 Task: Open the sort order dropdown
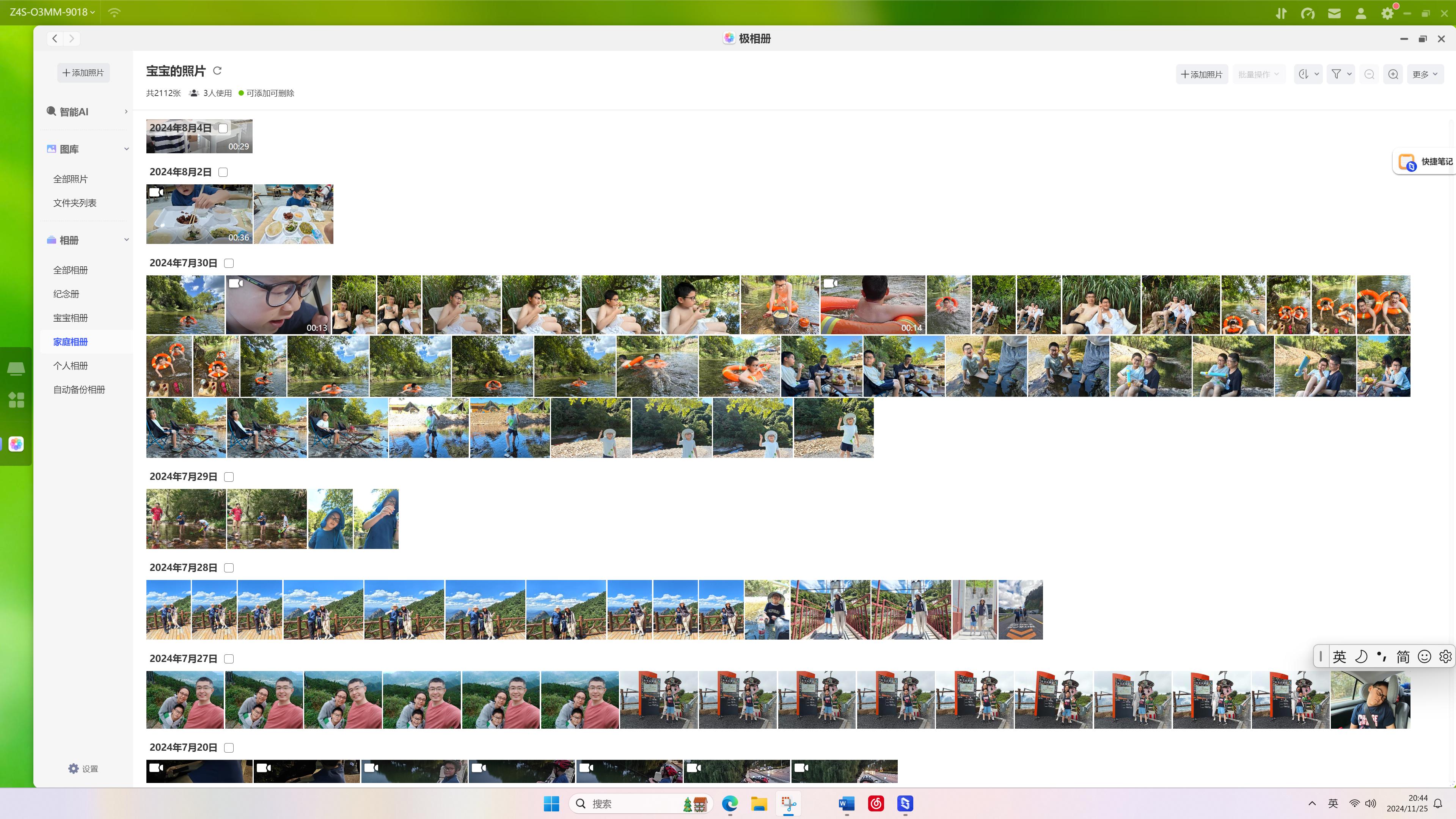(1308, 74)
